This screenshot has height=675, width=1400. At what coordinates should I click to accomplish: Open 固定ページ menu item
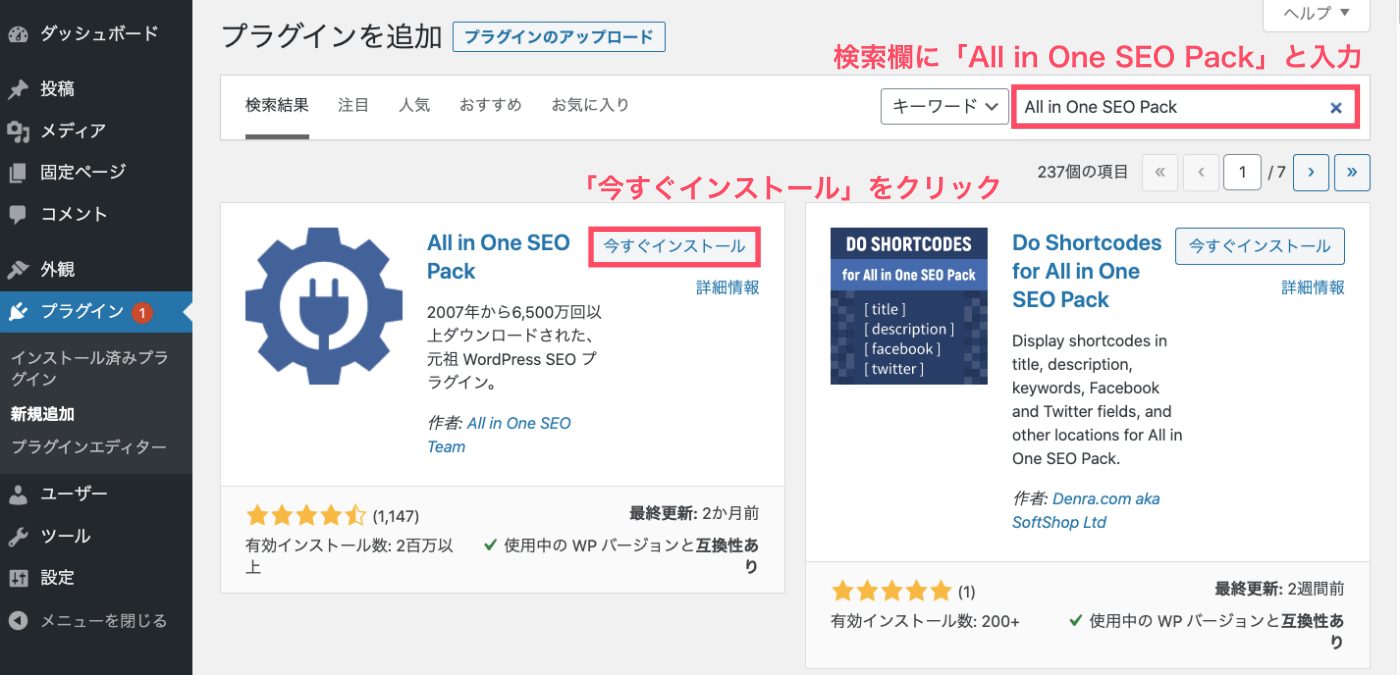tap(83, 173)
